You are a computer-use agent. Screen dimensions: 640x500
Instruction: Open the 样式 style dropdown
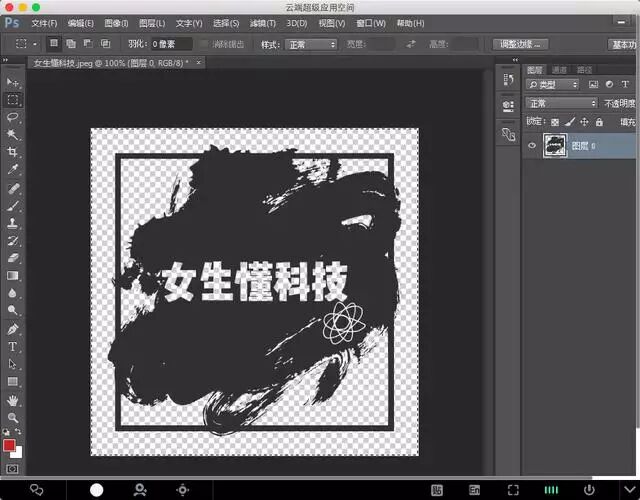[311, 44]
